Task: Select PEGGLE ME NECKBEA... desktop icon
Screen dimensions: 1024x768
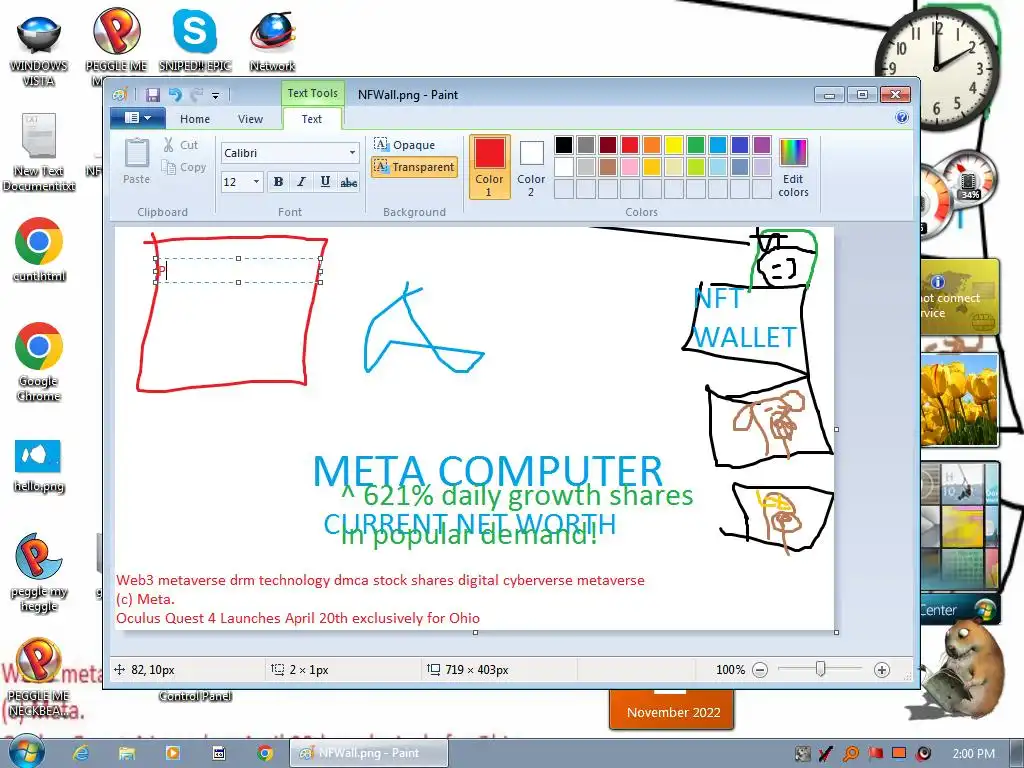Action: [x=39, y=677]
